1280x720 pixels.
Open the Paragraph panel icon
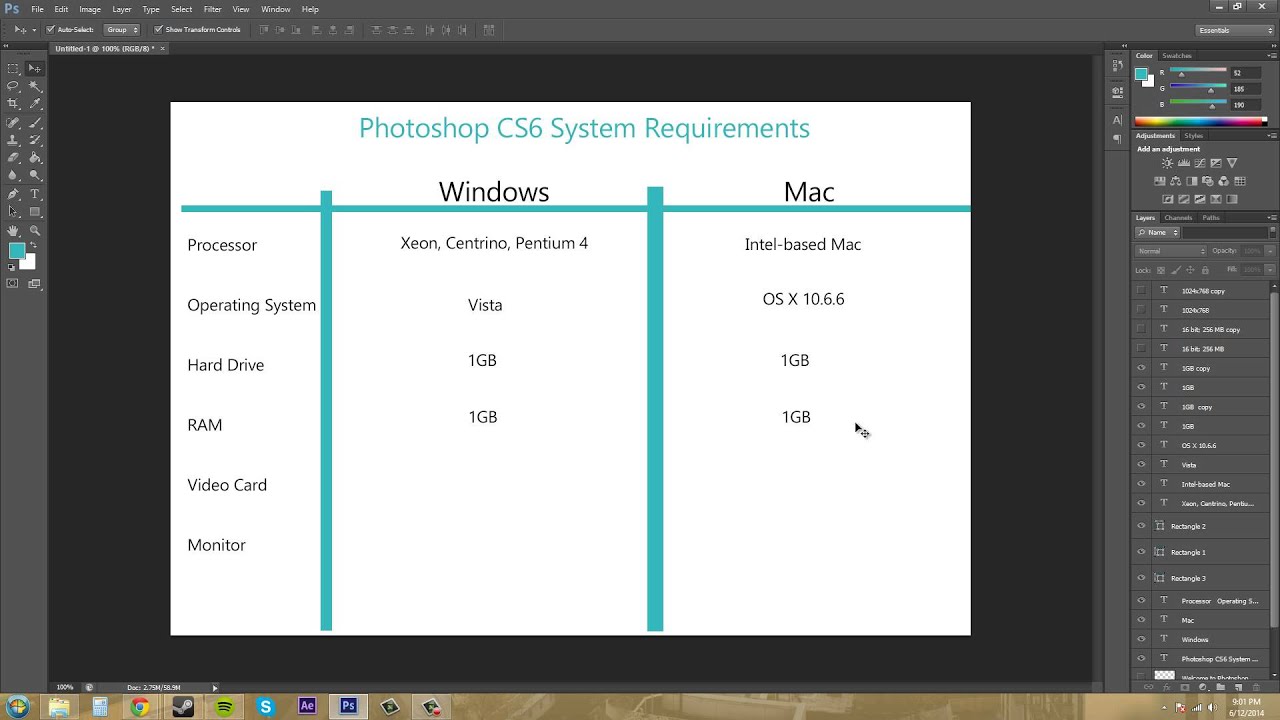pyautogui.click(x=1117, y=140)
